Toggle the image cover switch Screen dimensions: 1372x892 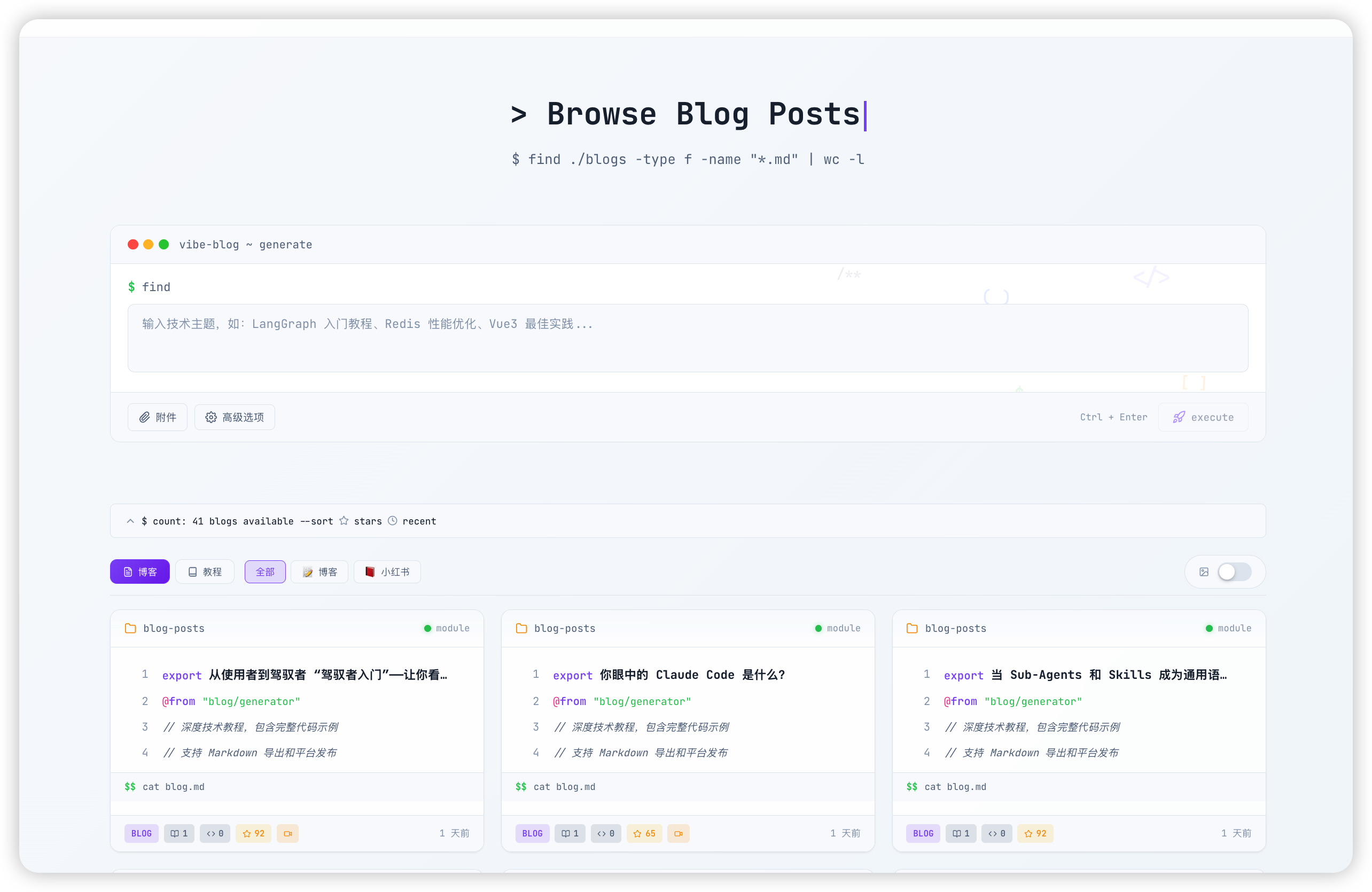pos(1234,572)
